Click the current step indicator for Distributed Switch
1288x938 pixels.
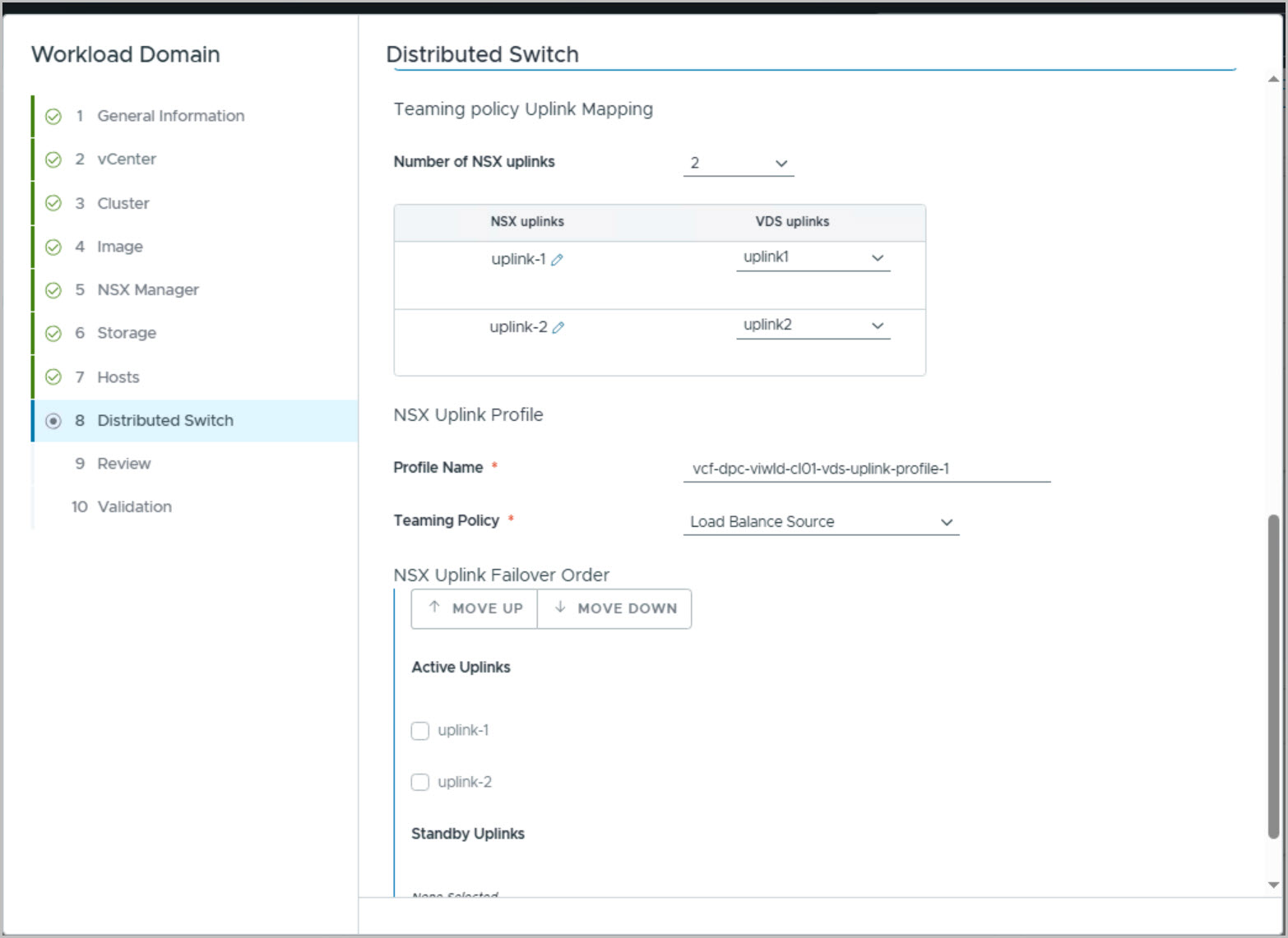click(x=53, y=421)
